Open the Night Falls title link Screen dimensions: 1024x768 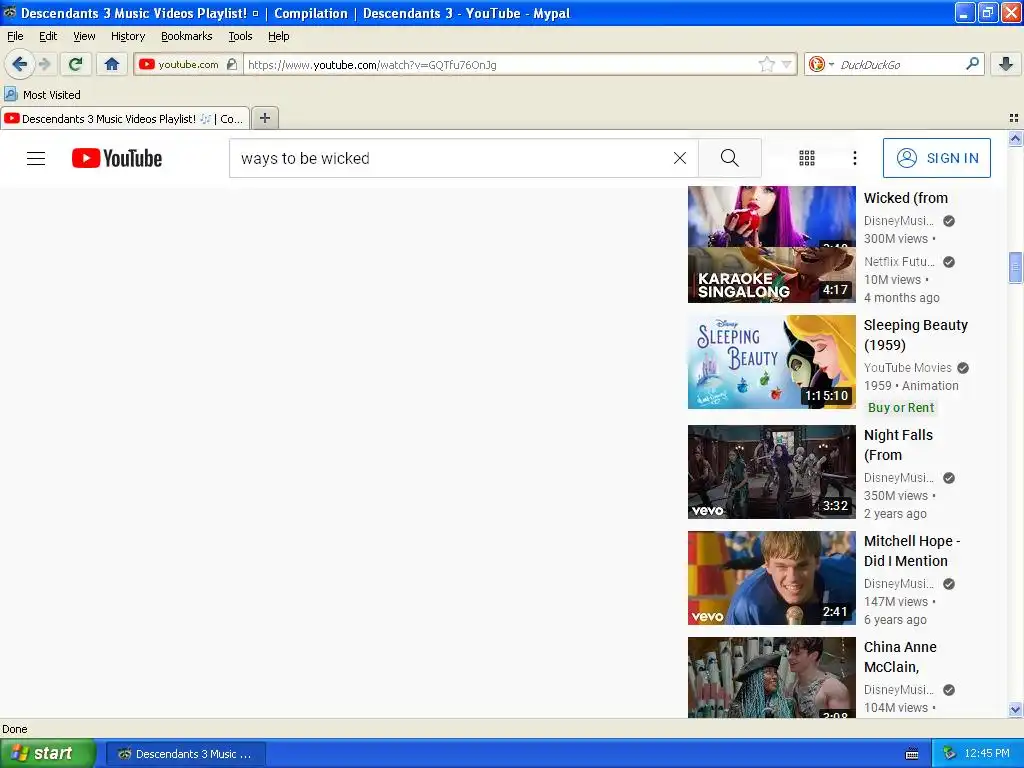pos(898,445)
